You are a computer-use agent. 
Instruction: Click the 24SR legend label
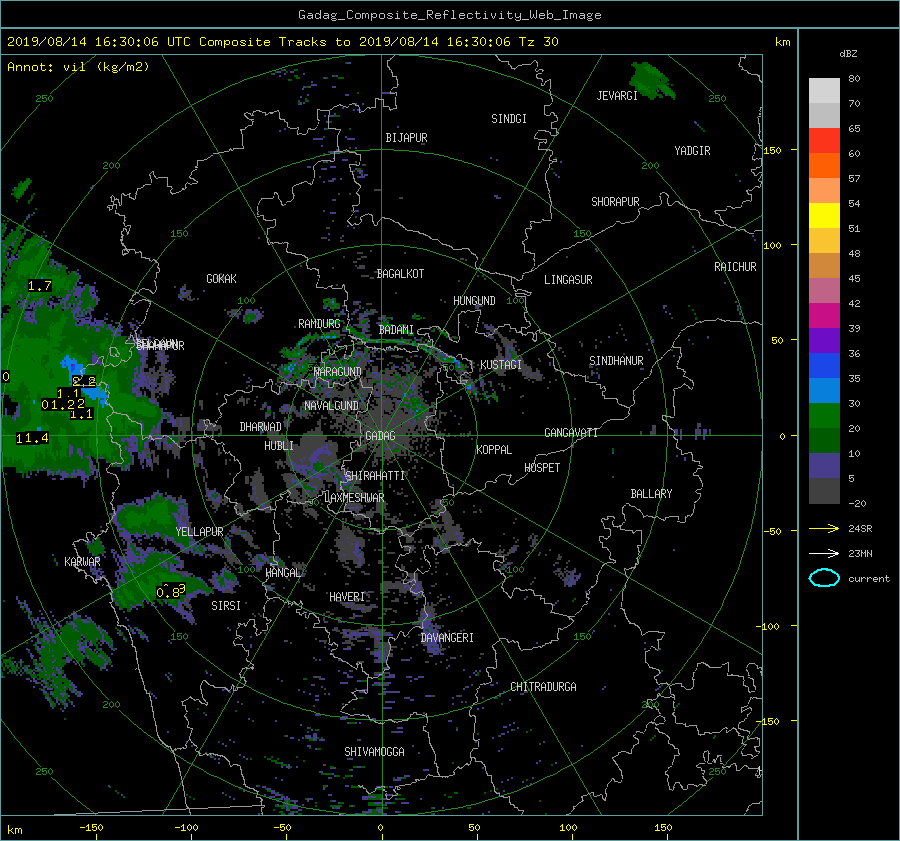click(x=860, y=528)
